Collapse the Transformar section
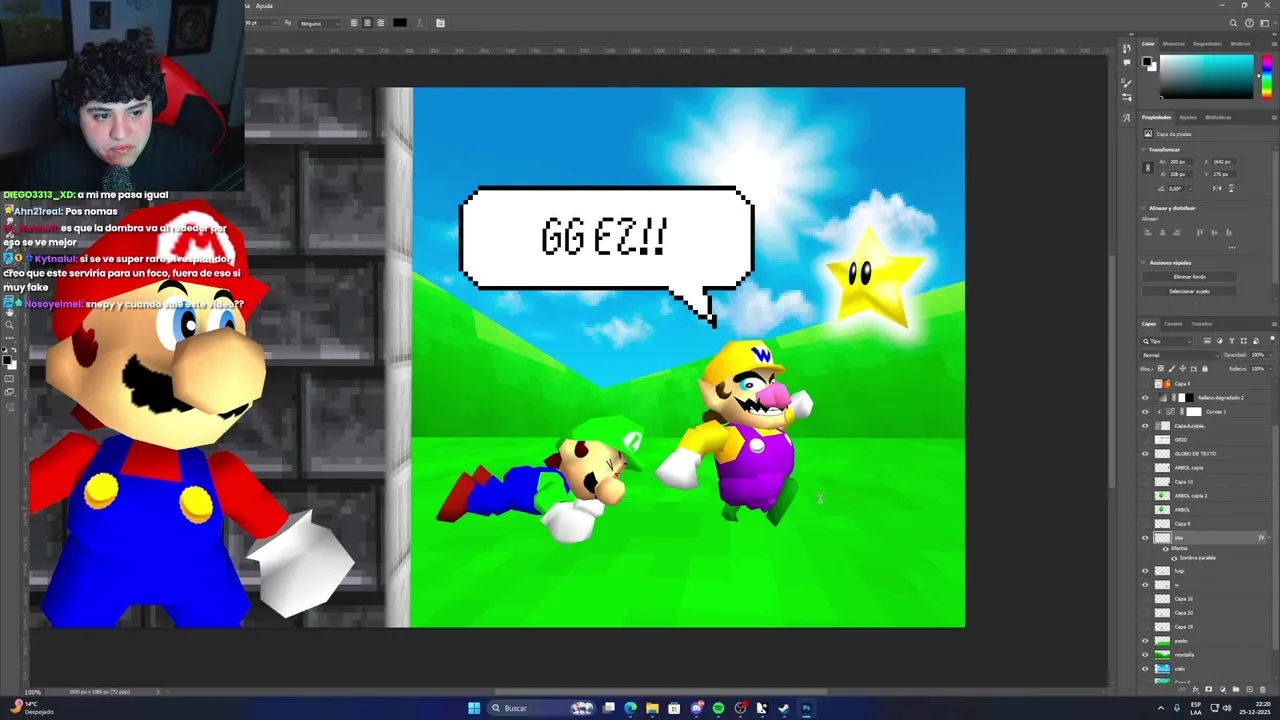The height and width of the screenshot is (720, 1280). coord(1143,150)
